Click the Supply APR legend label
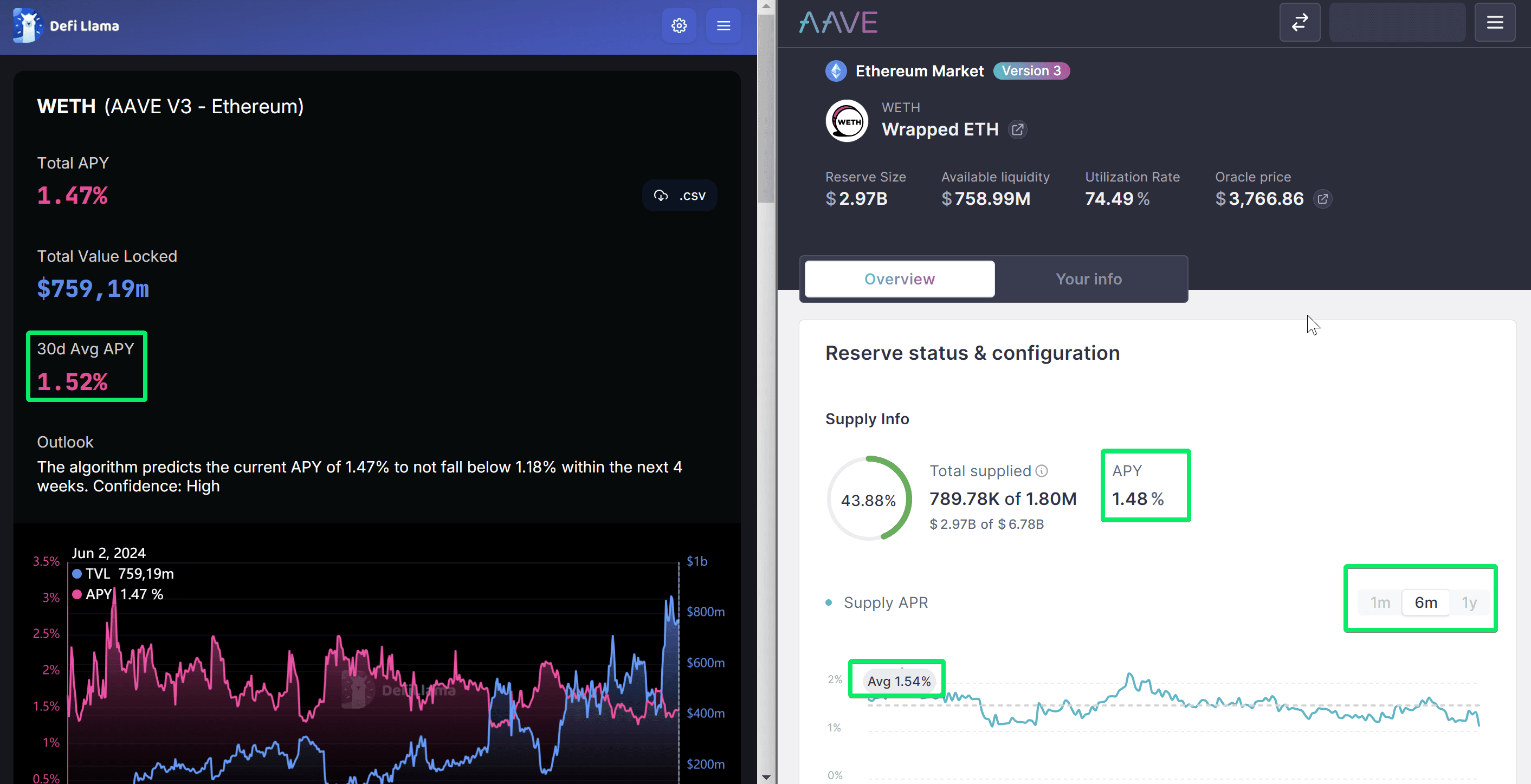The height and width of the screenshot is (784, 1531). tap(886, 602)
